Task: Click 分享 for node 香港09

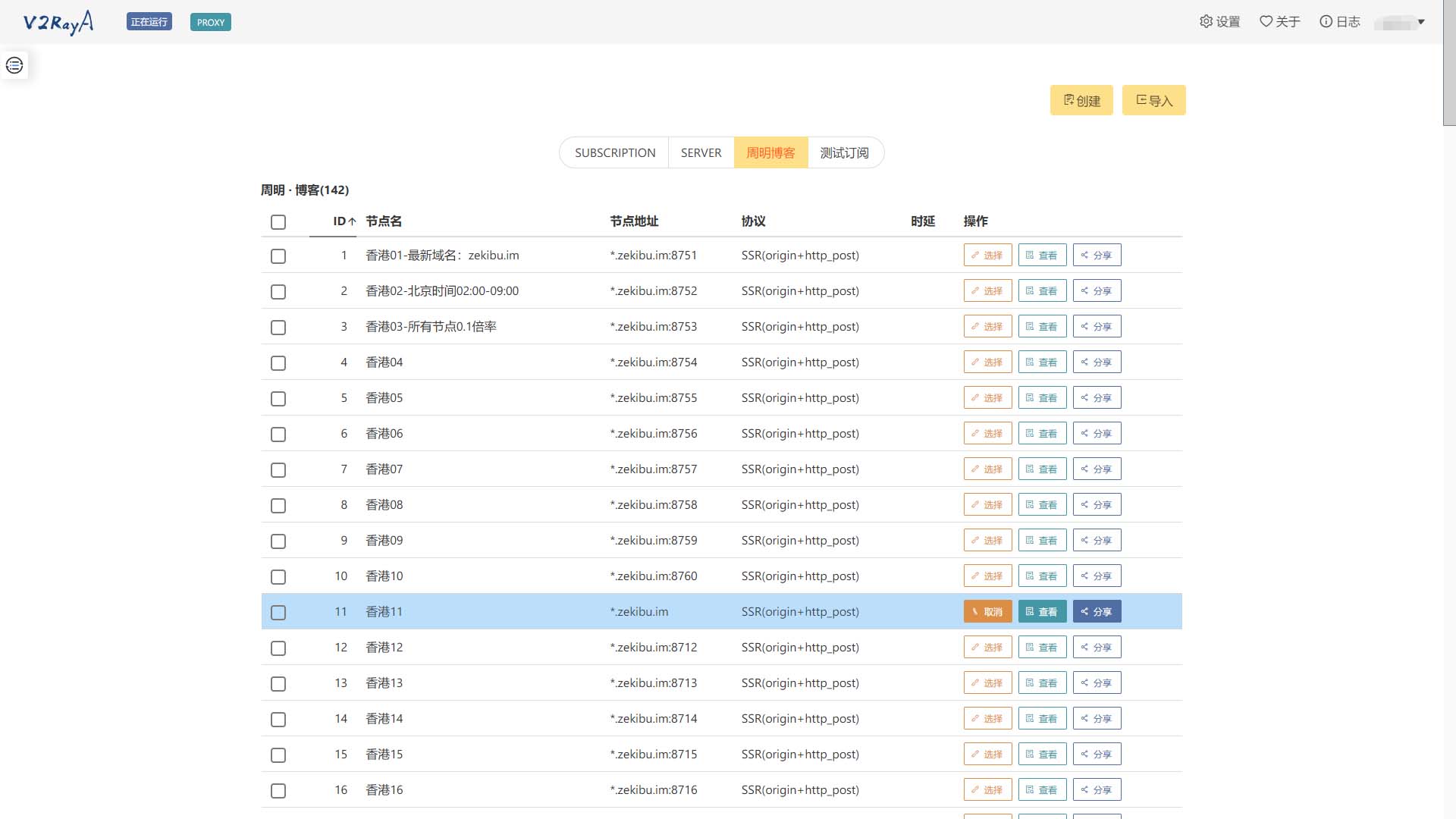Action: click(1097, 540)
